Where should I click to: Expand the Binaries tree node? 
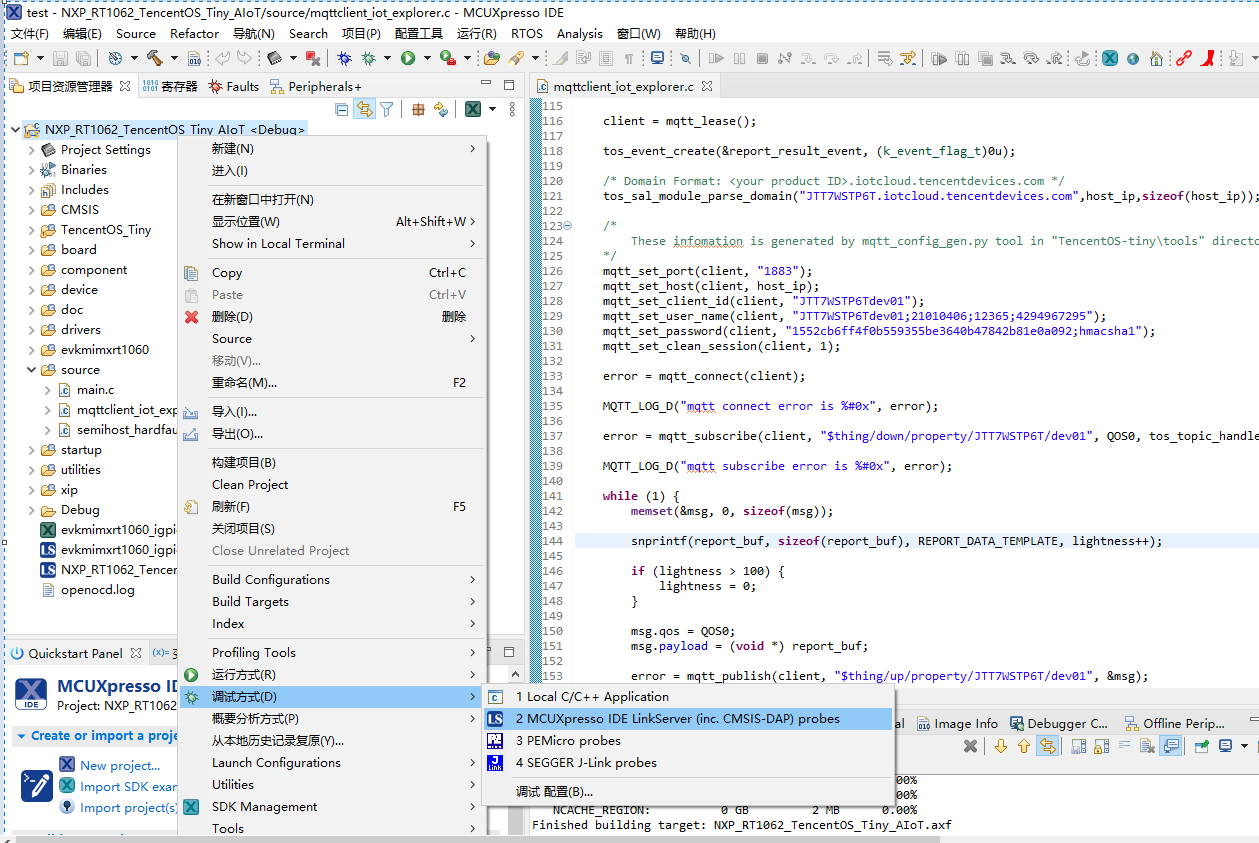tap(32, 170)
